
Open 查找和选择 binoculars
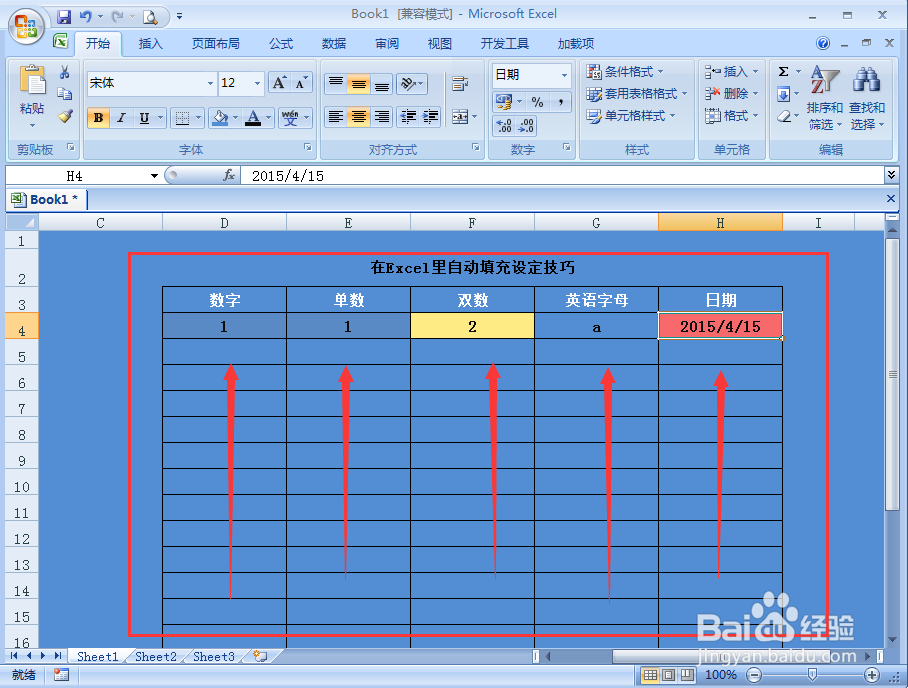[867, 98]
